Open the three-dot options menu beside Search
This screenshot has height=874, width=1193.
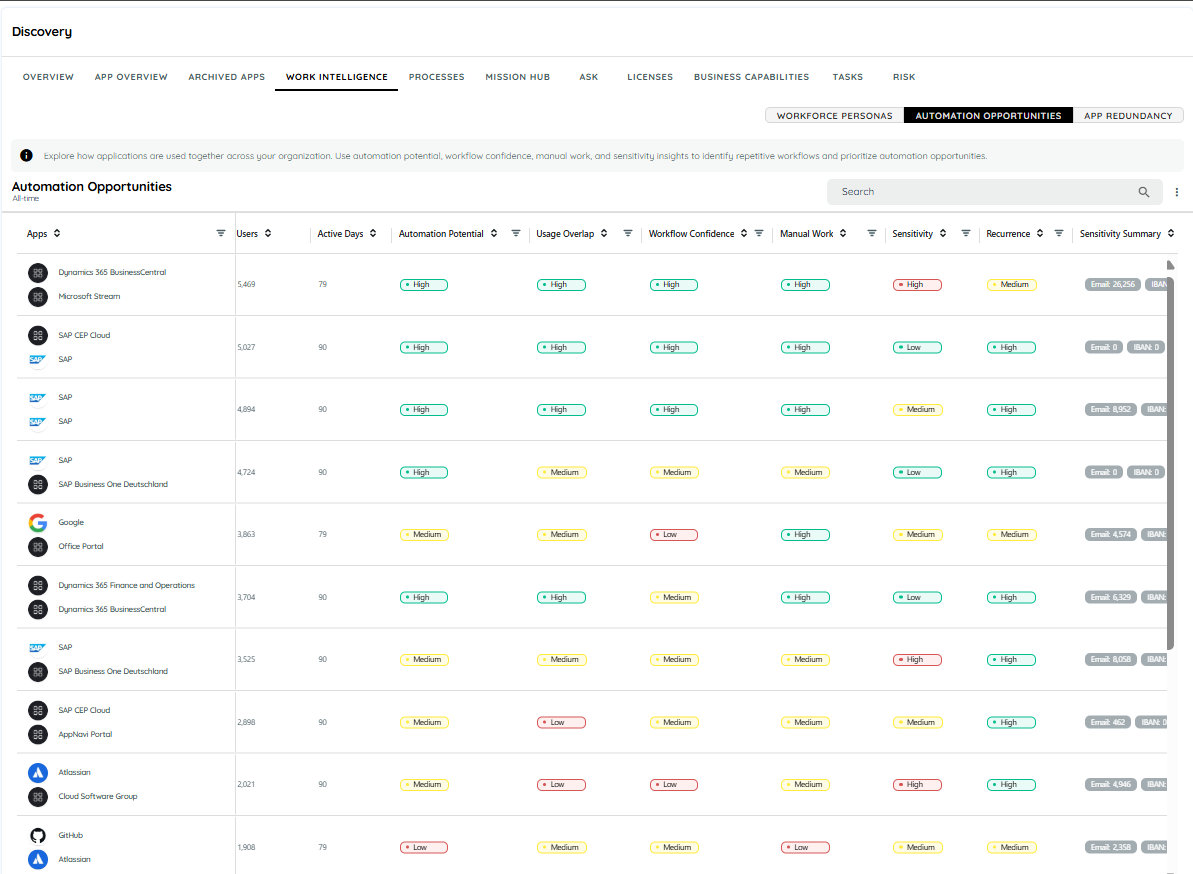tap(1176, 192)
